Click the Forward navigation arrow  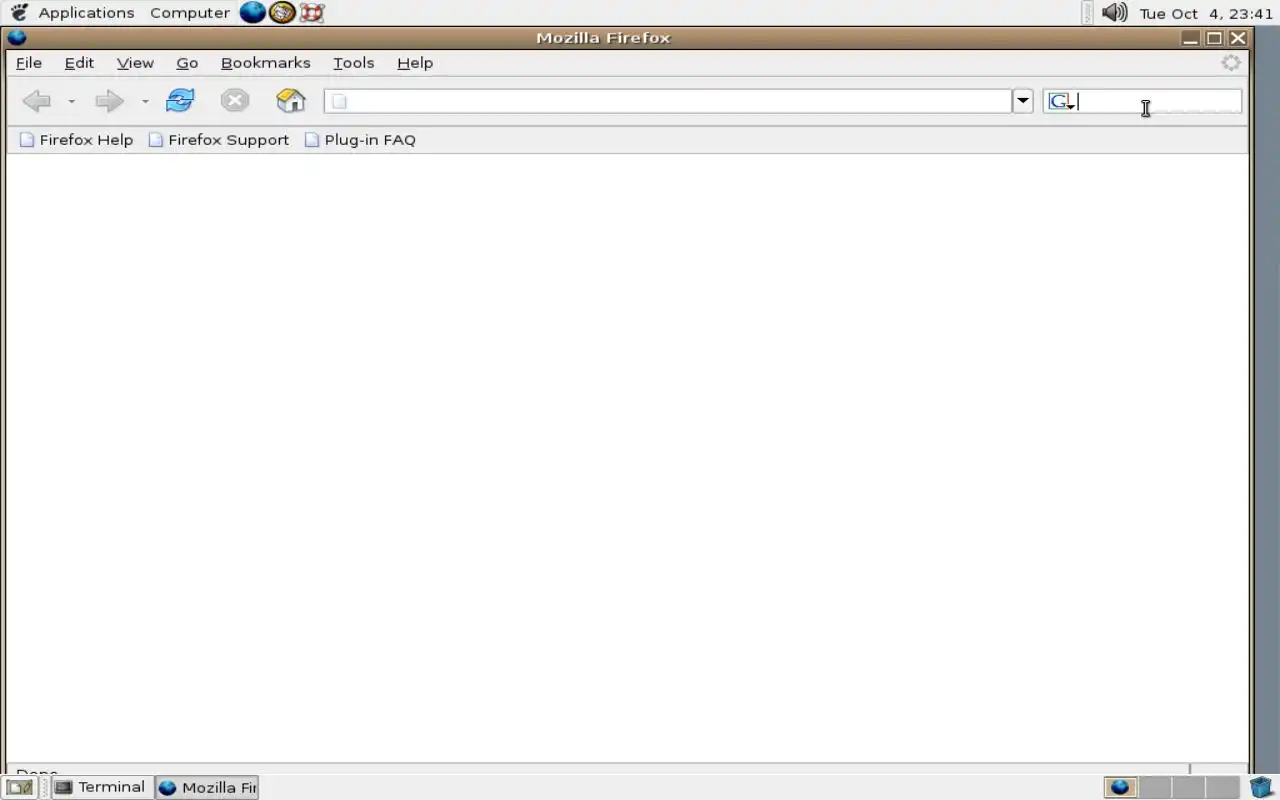click(x=109, y=101)
